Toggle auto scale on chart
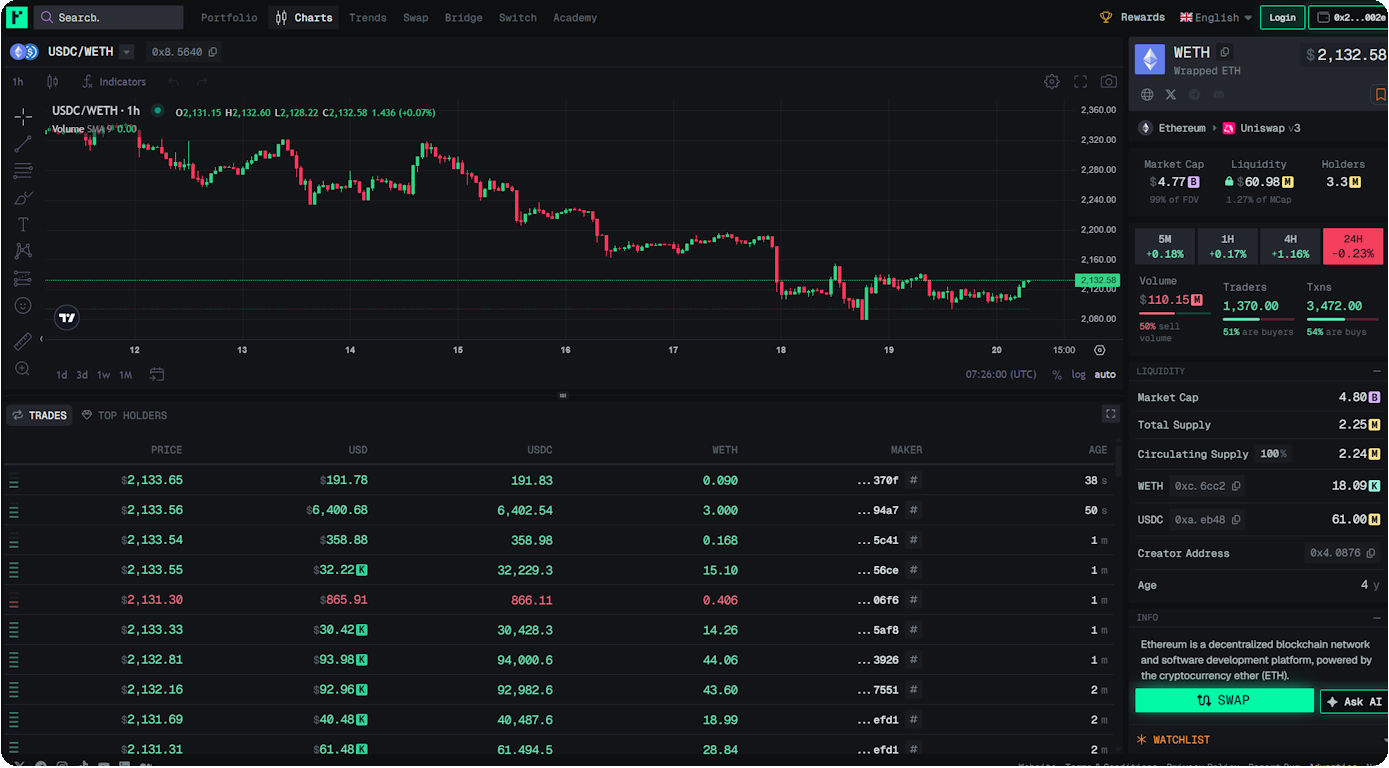The width and height of the screenshot is (1389, 768). (1105, 375)
